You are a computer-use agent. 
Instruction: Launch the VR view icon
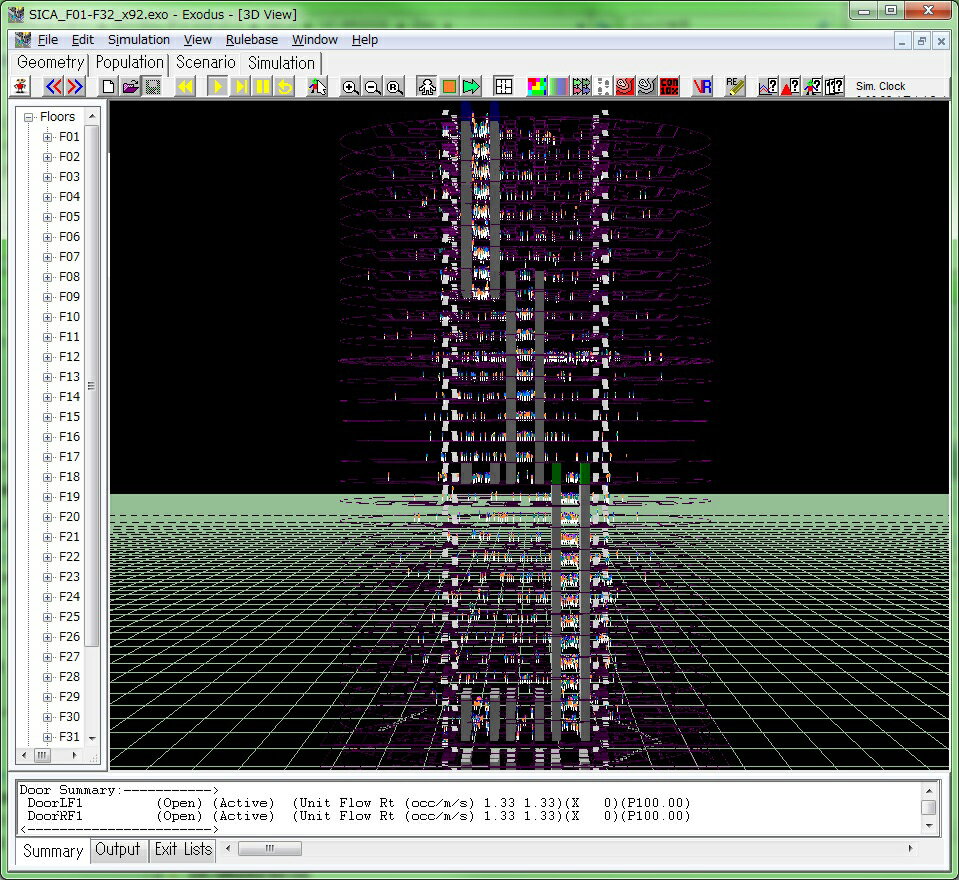click(702, 86)
